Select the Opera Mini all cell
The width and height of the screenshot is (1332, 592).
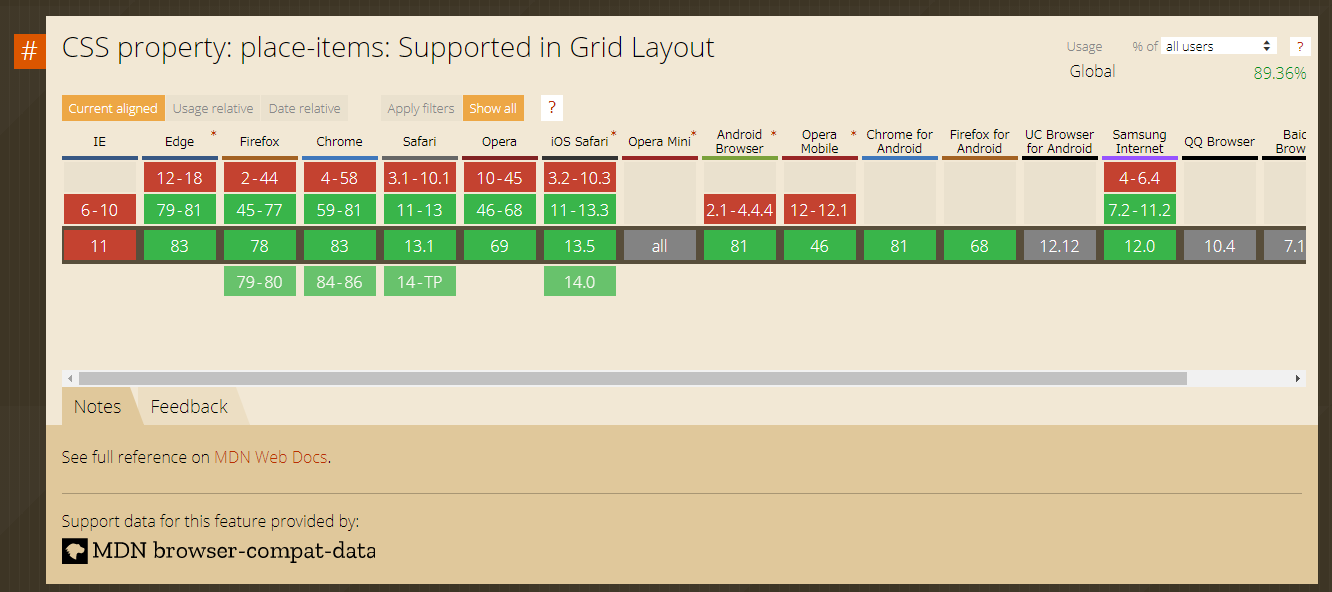660,246
